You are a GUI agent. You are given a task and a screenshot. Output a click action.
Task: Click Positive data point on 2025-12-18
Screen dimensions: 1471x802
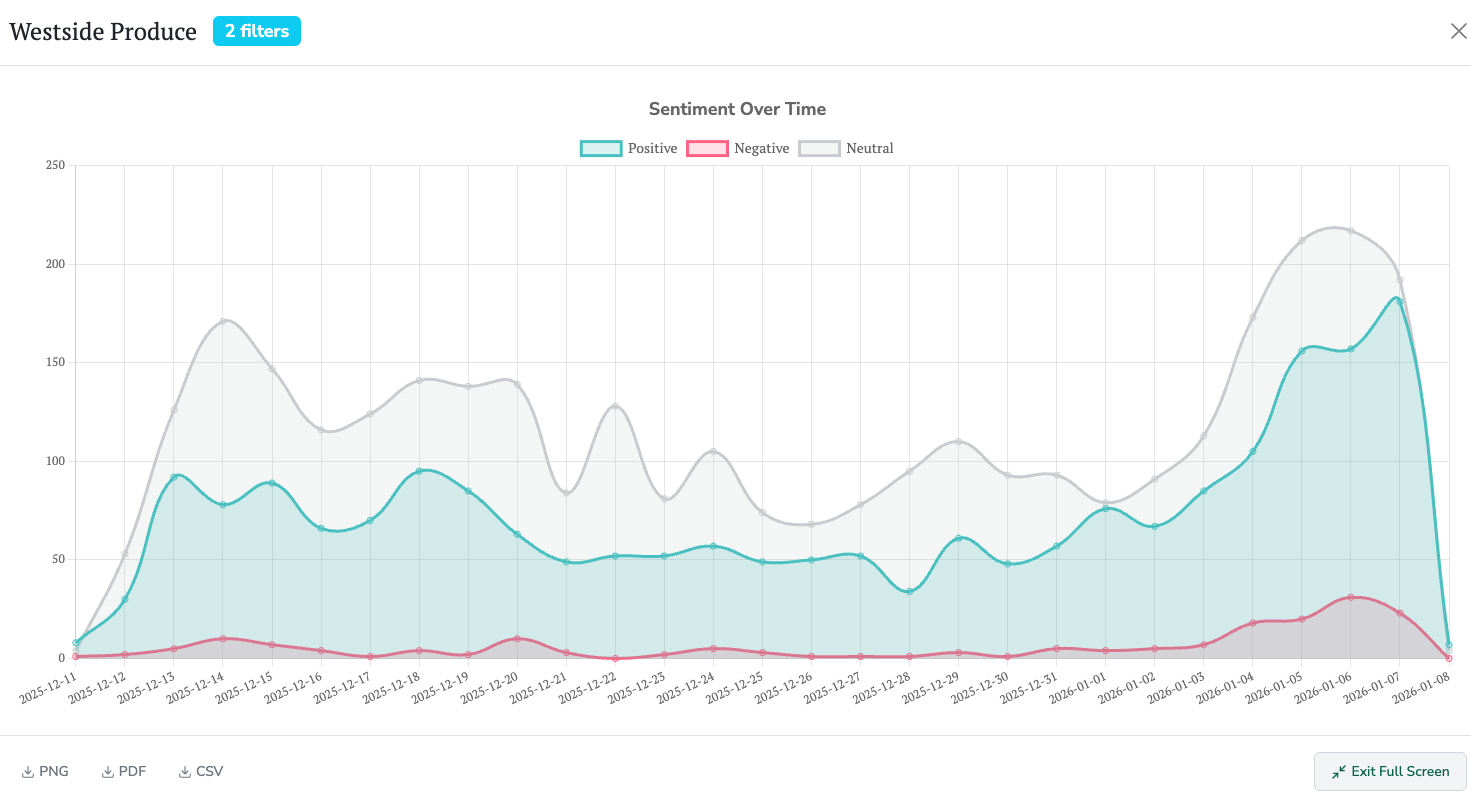pos(419,471)
